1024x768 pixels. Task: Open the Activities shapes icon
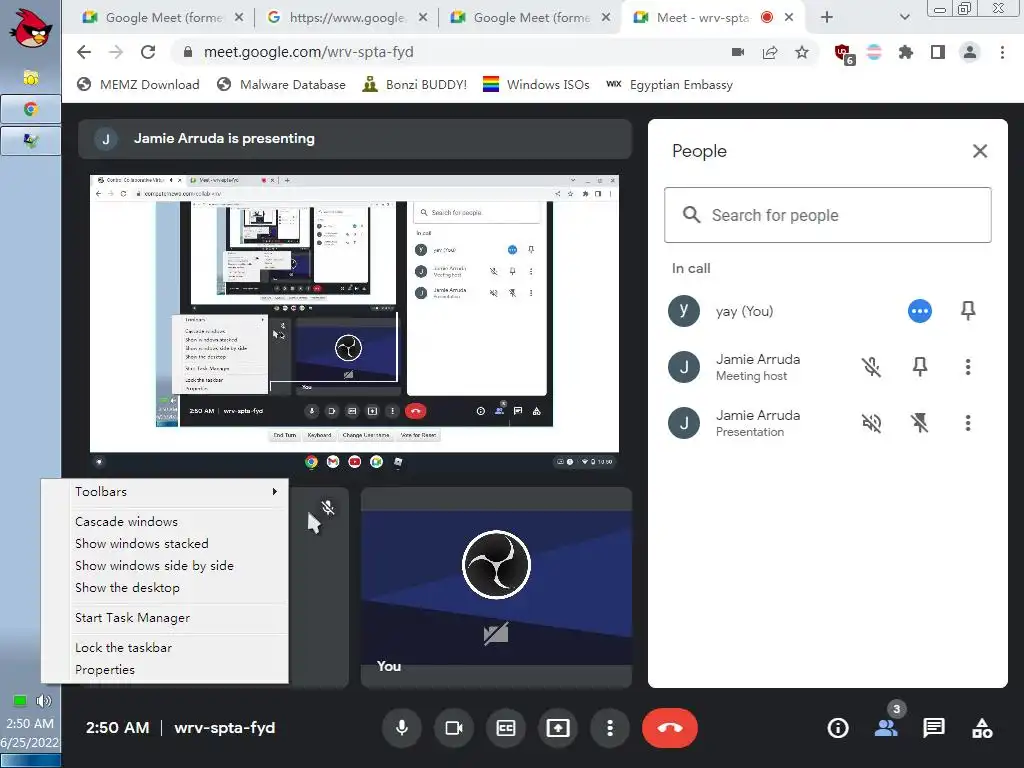point(982,728)
